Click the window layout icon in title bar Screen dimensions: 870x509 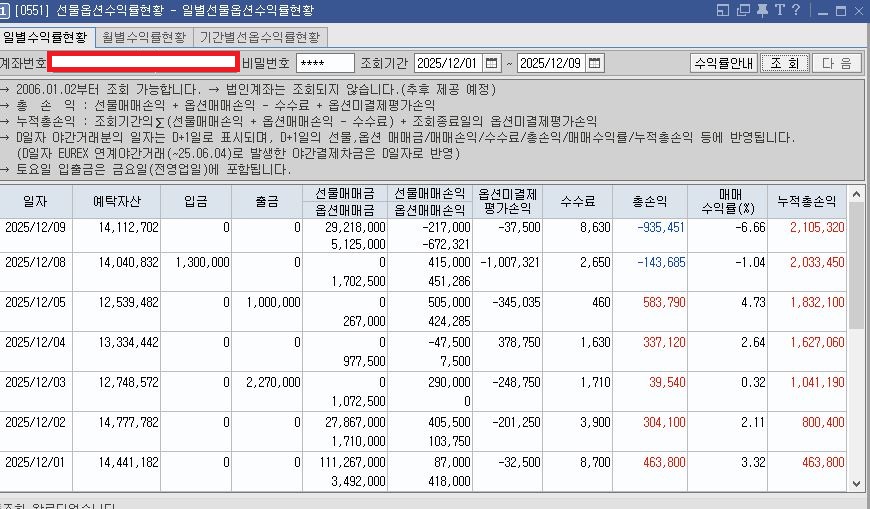click(x=722, y=10)
